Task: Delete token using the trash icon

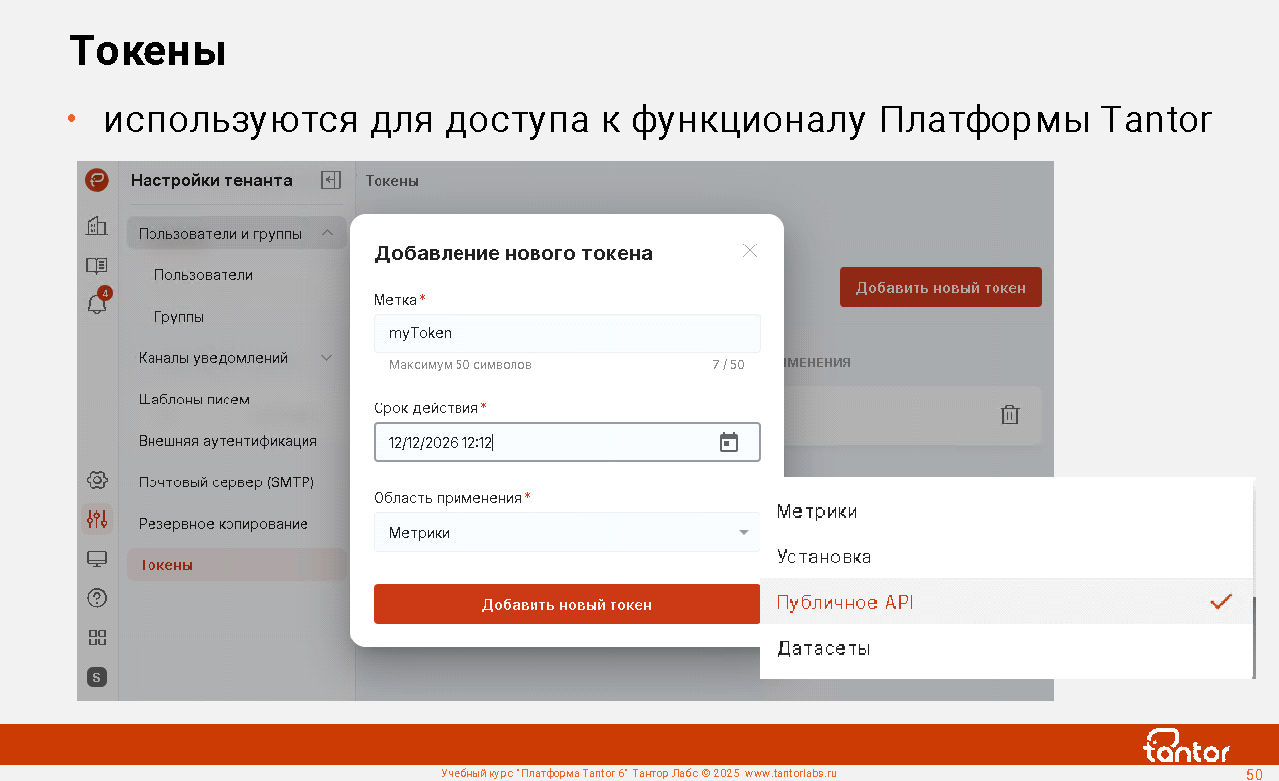Action: click(x=1010, y=415)
